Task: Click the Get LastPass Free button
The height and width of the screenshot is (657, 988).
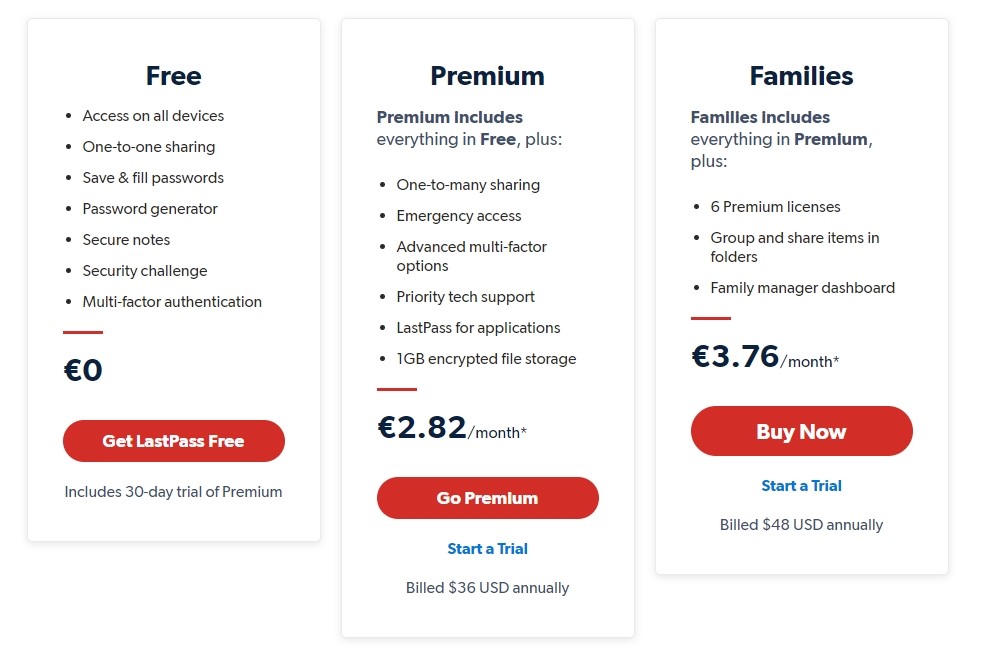Action: [x=173, y=441]
